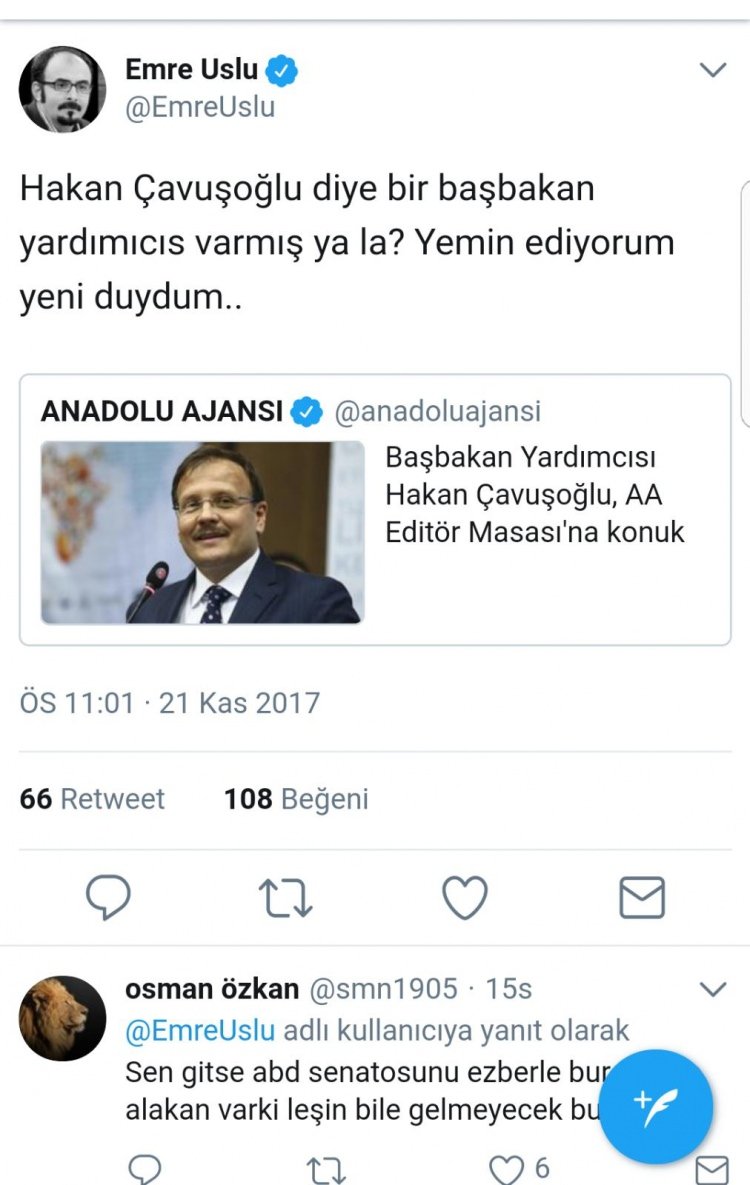This screenshot has width=750, height=1185.
Task: View the 108 Beğeni likes list
Action: pos(296,799)
